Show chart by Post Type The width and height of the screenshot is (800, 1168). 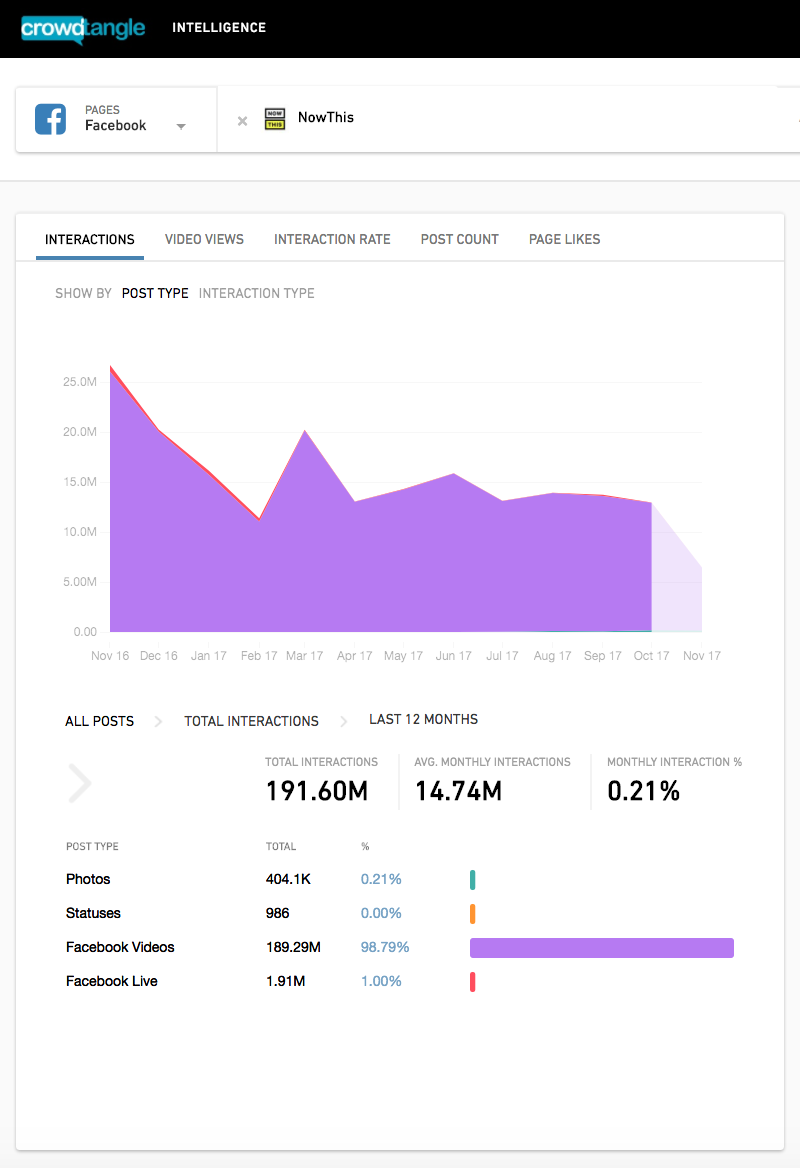[155, 294]
